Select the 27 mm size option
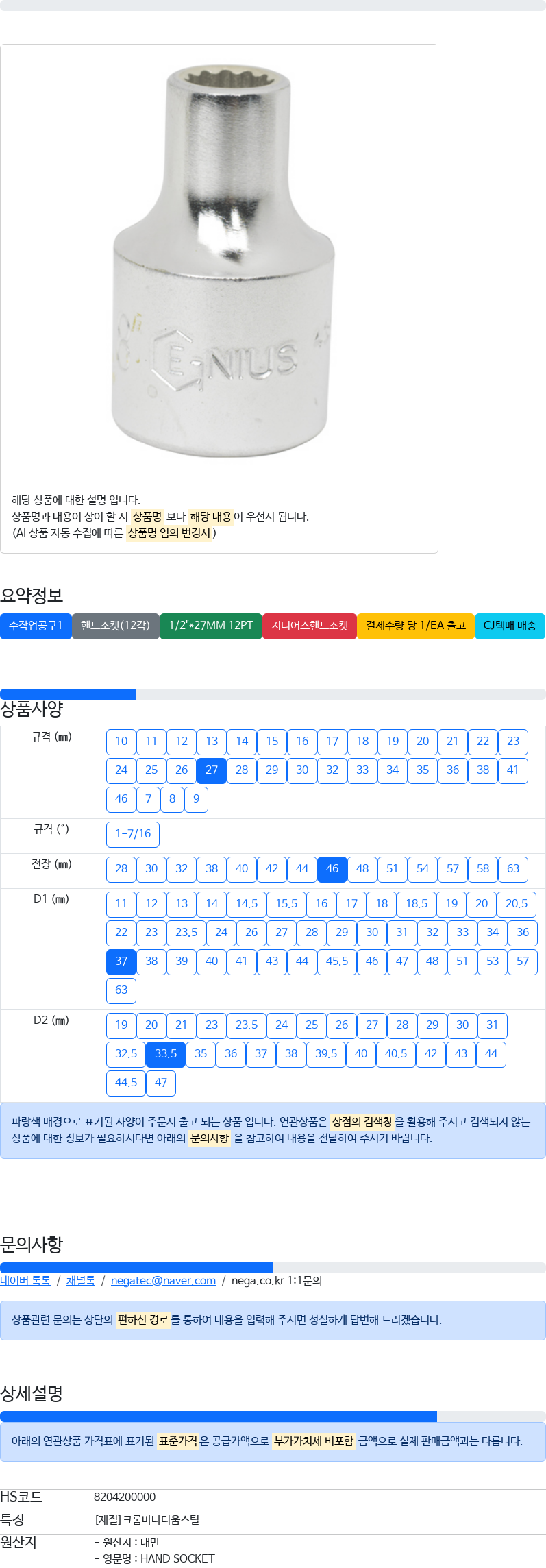The width and height of the screenshot is (546, 1568). pyautogui.click(x=212, y=770)
